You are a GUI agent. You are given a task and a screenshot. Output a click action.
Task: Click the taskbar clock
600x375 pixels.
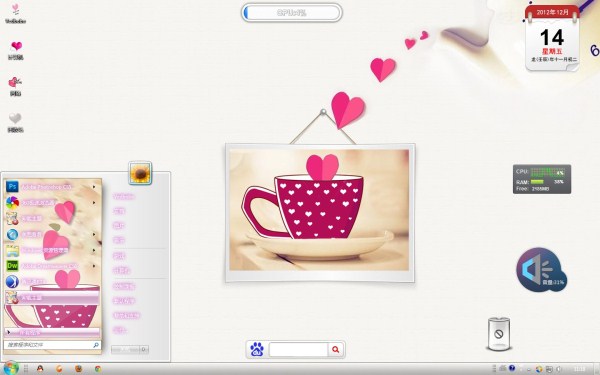579,369
